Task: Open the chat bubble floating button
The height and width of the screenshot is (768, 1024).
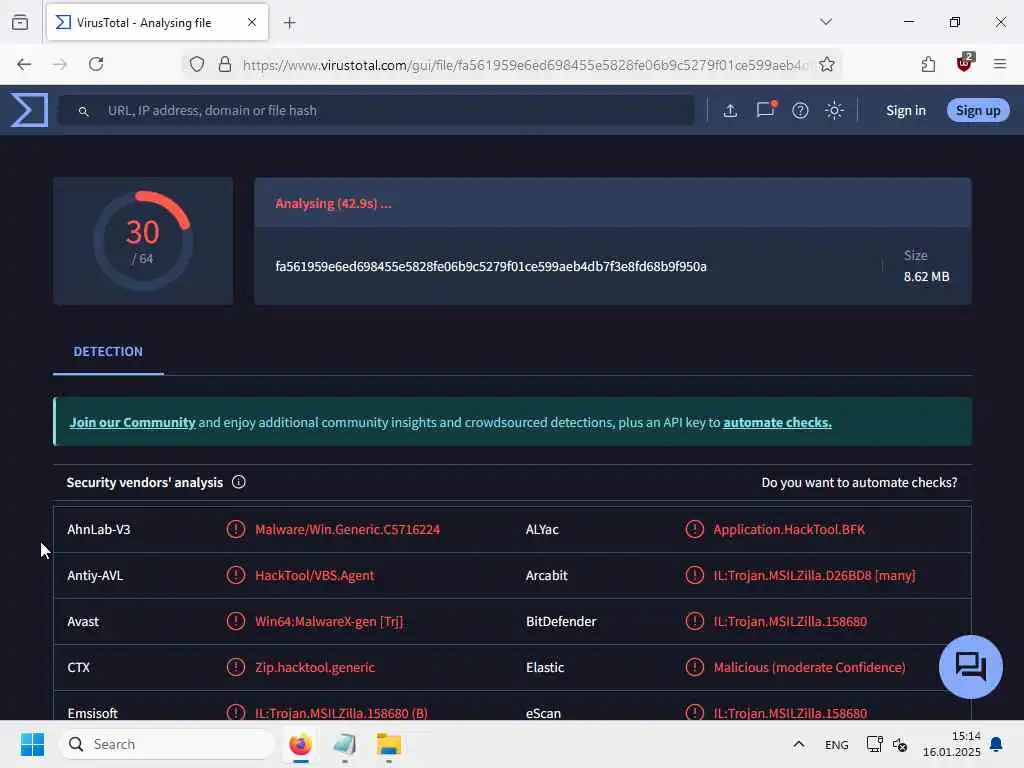Action: click(x=970, y=666)
